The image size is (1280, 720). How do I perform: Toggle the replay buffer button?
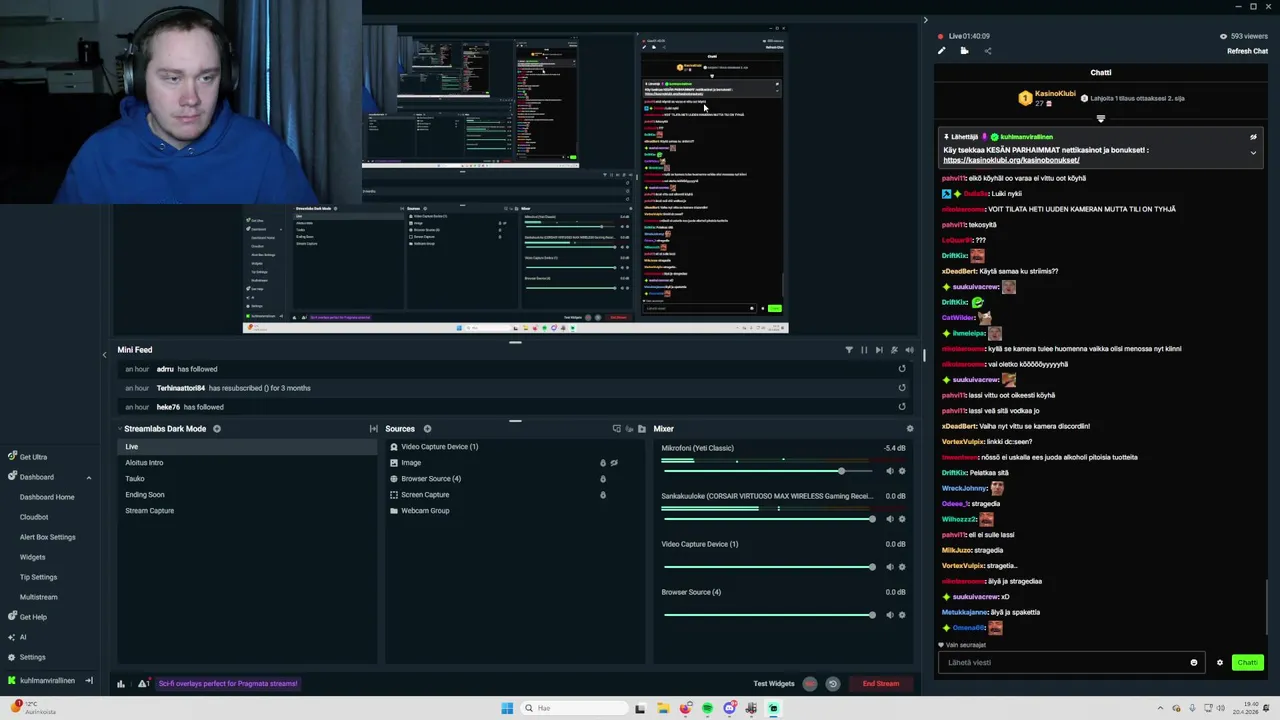pos(832,684)
